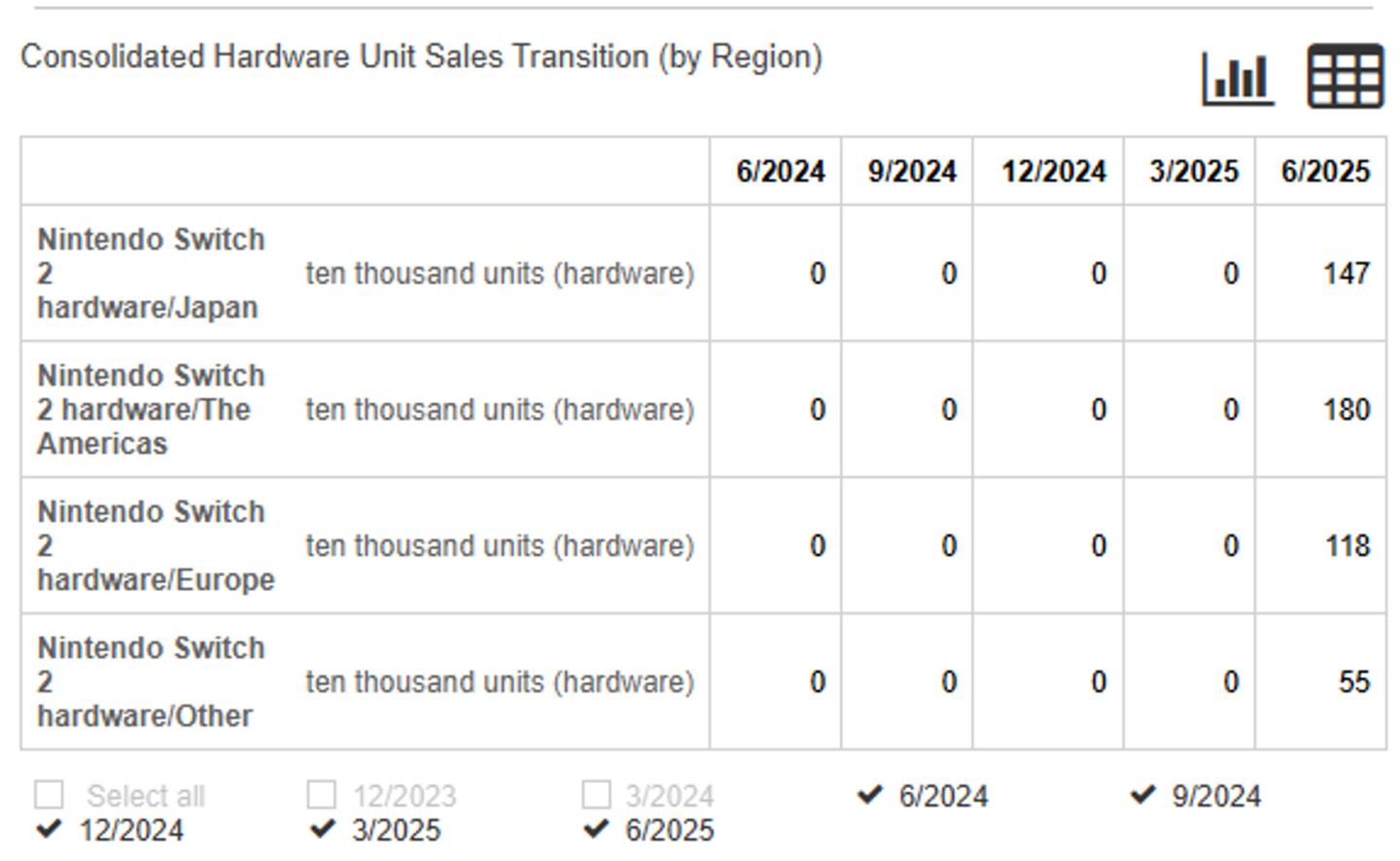The width and height of the screenshot is (1400, 861).
Task: Uncheck the 9/2024 period
Action: [1143, 796]
